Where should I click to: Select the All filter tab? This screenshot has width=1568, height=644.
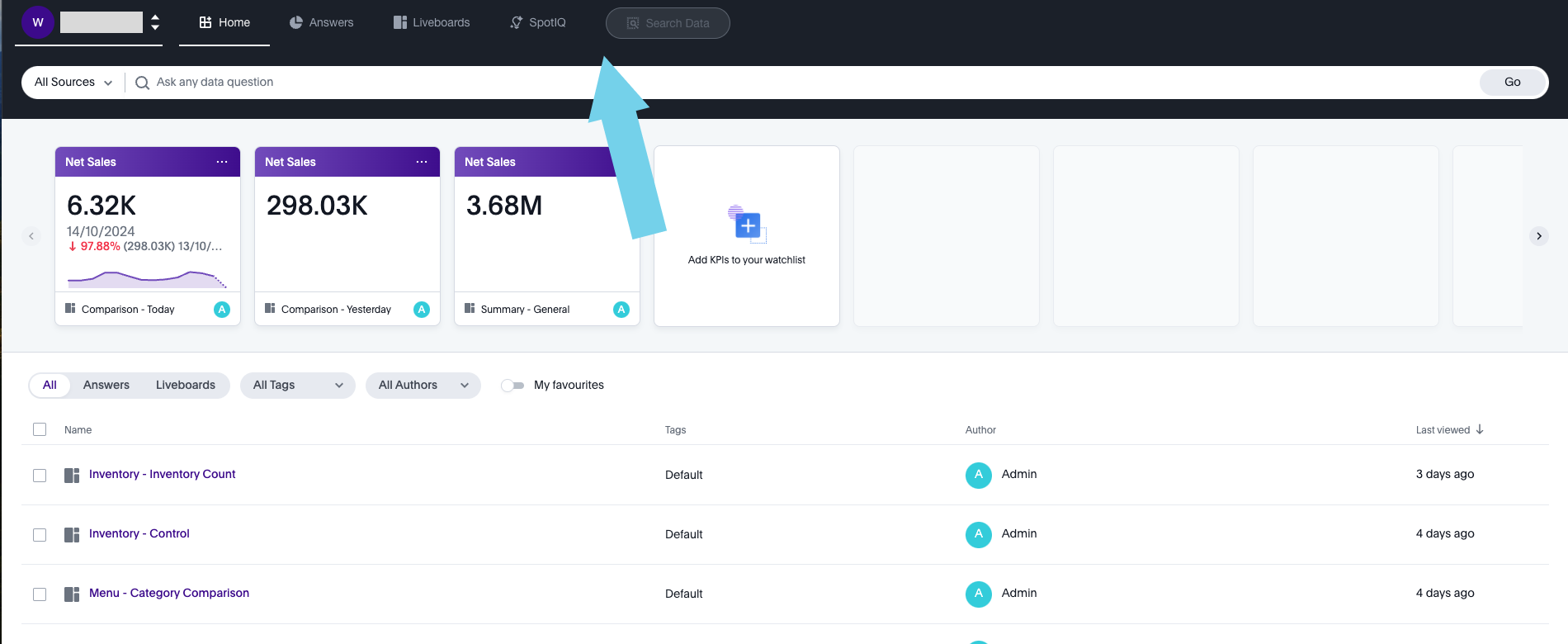[50, 385]
